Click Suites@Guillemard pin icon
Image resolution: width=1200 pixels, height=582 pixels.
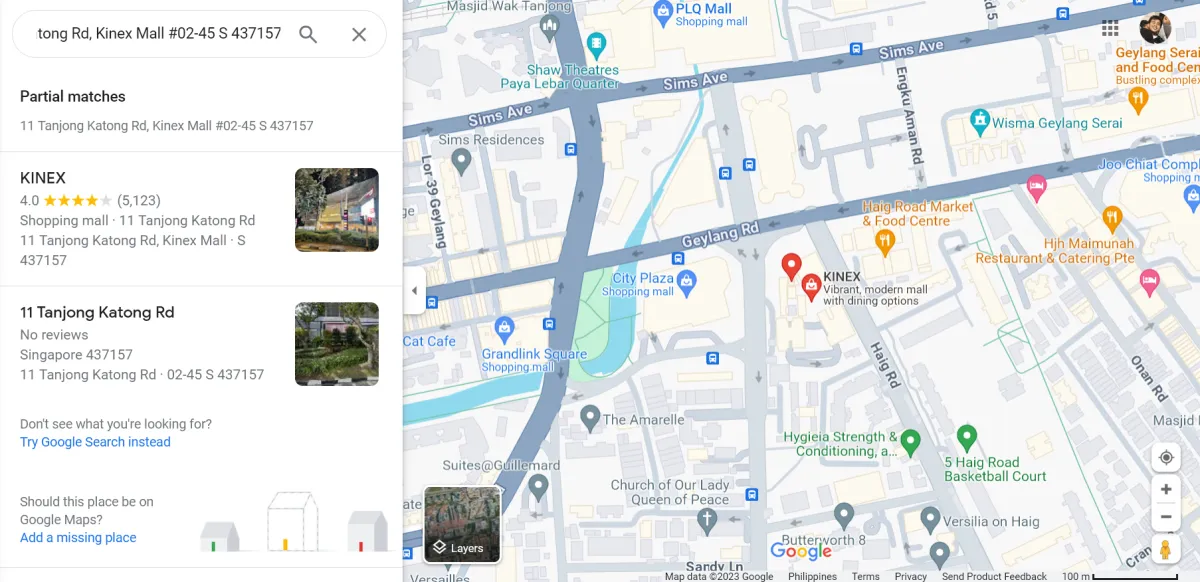538,487
